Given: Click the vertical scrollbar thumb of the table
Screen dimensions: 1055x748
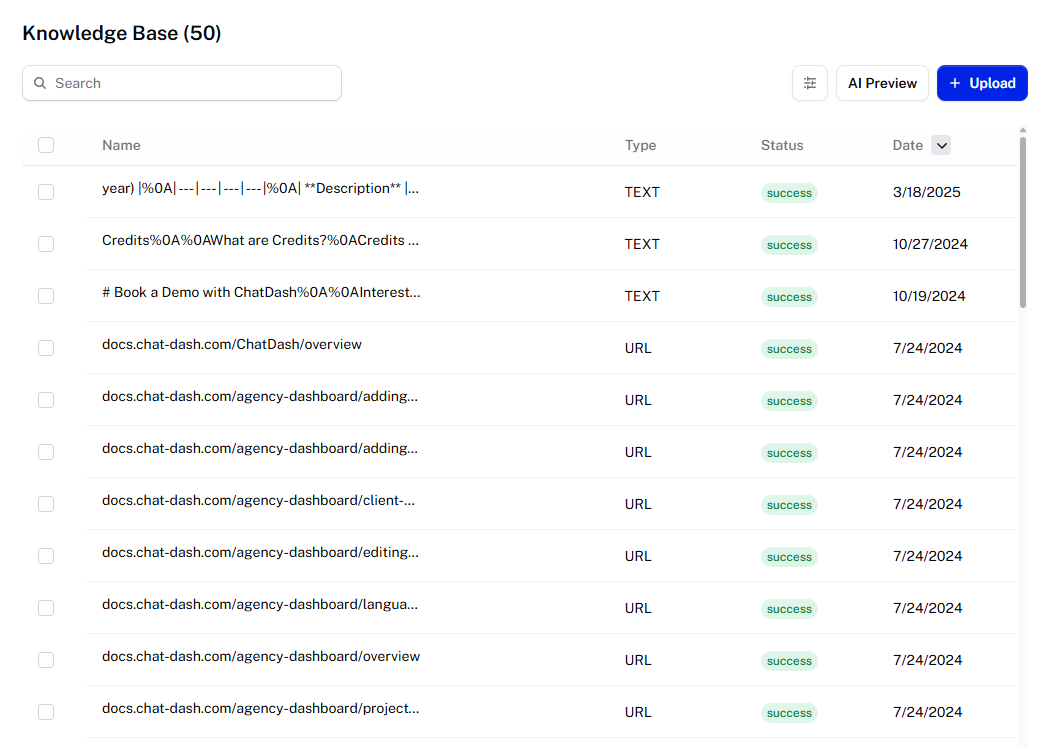Looking at the screenshot, I should click(1023, 222).
